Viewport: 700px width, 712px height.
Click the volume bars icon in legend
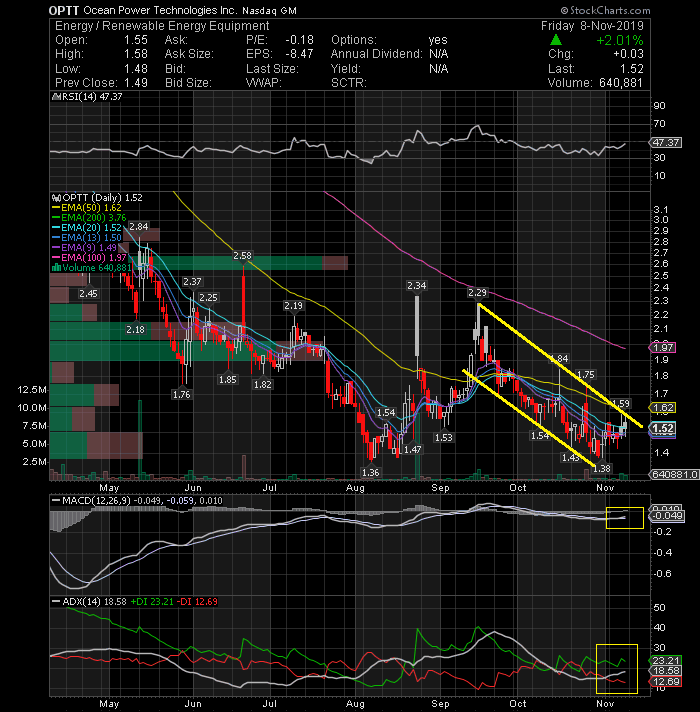point(56,268)
